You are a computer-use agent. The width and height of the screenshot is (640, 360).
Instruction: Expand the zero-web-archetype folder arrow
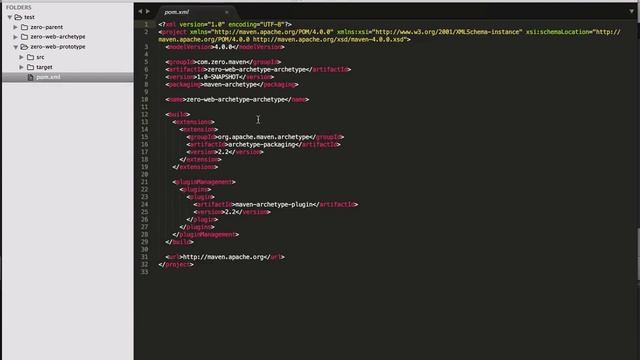(x=16, y=37)
